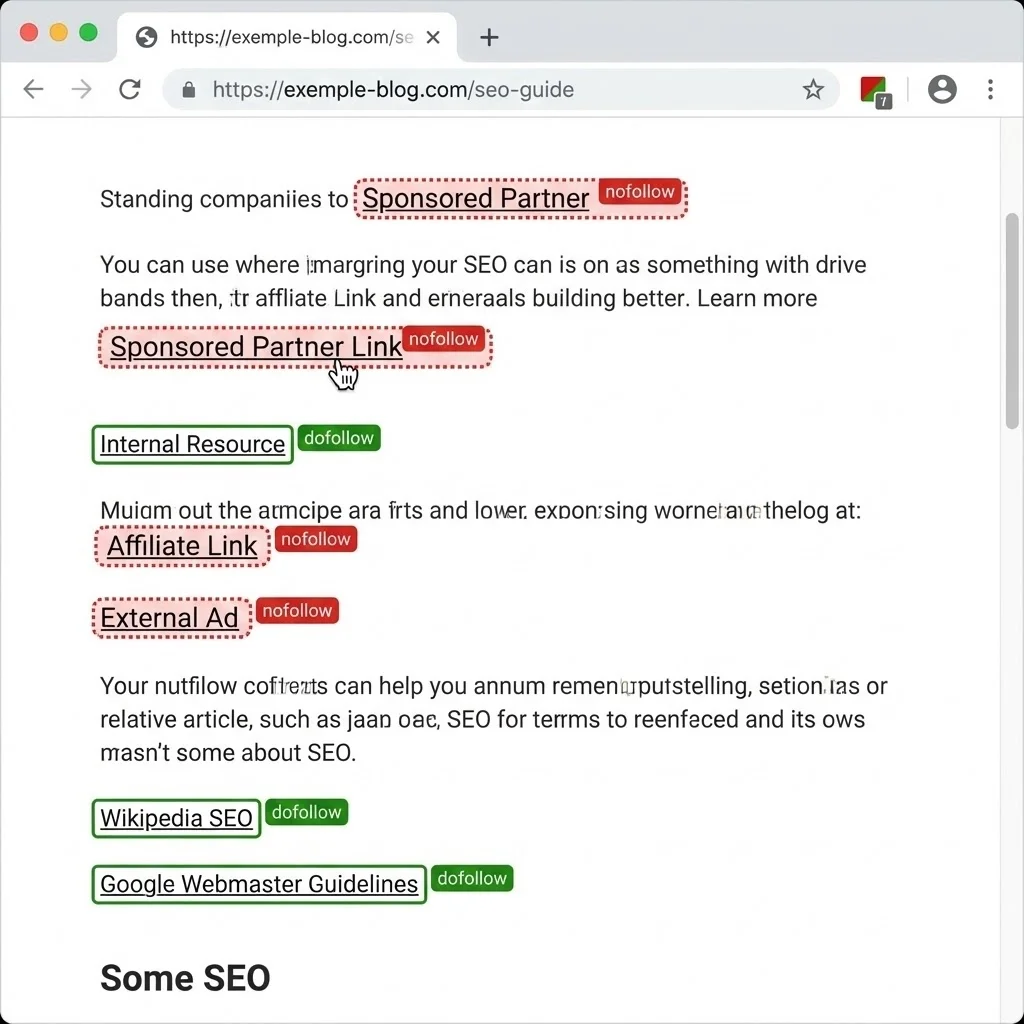
Task: Click the Sponsored Partner Link under the paragraph
Action: (x=255, y=347)
